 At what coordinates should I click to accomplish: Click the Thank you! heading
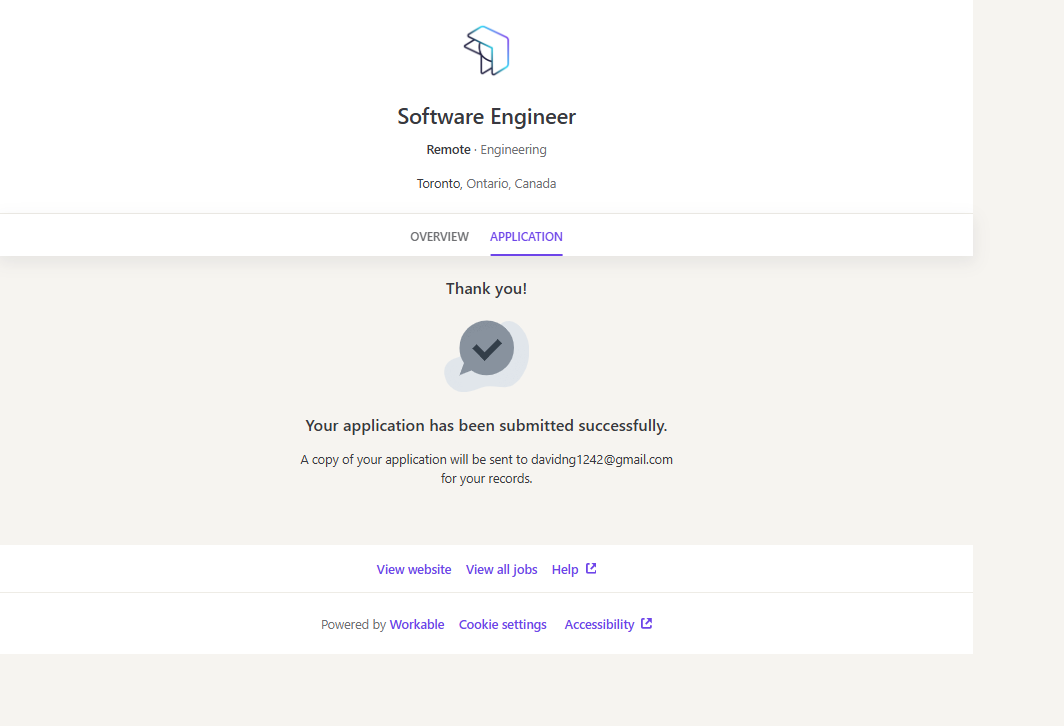[486, 289]
